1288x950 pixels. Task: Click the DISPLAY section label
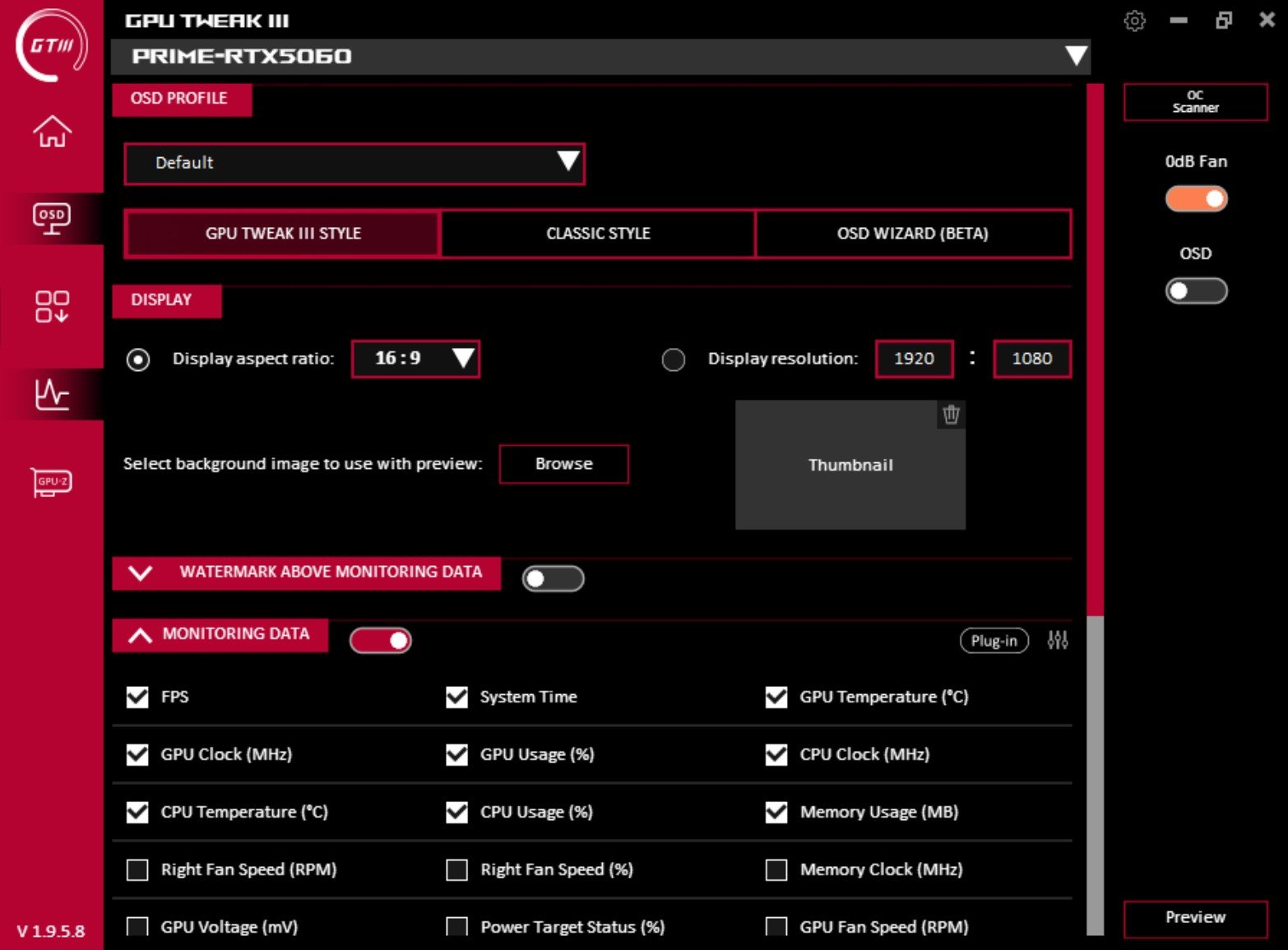167,300
